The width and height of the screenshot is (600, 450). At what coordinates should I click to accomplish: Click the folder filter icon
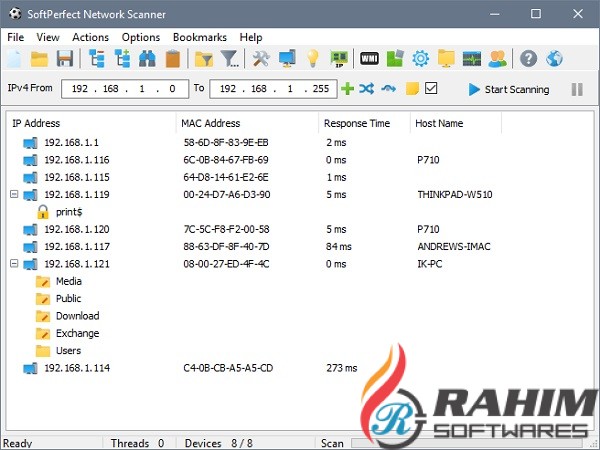click(x=204, y=59)
